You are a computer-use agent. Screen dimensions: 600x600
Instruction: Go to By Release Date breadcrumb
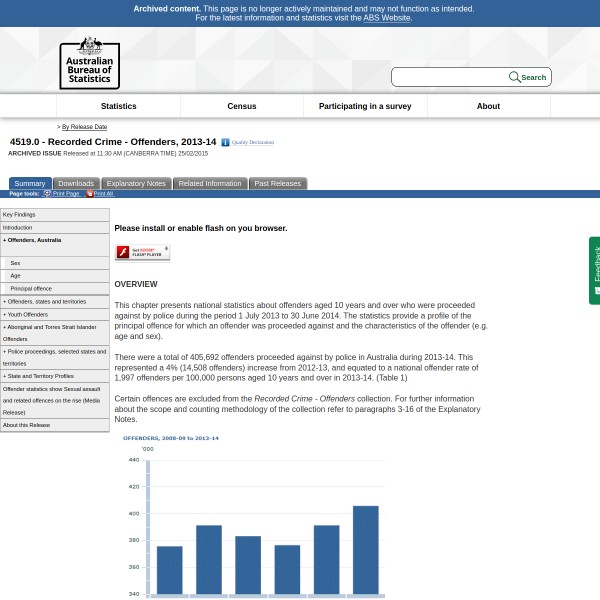coord(84,127)
